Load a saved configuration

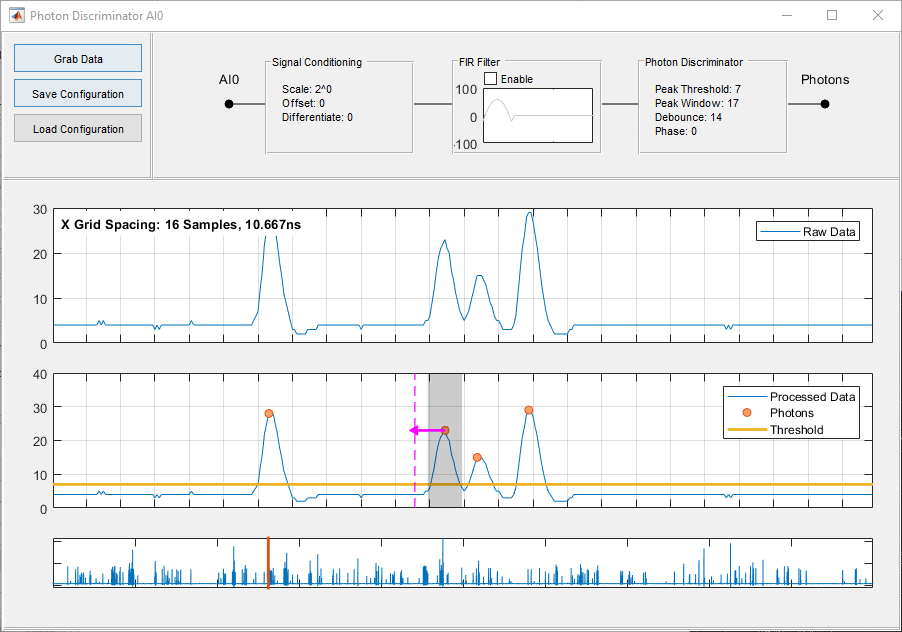pos(77,128)
